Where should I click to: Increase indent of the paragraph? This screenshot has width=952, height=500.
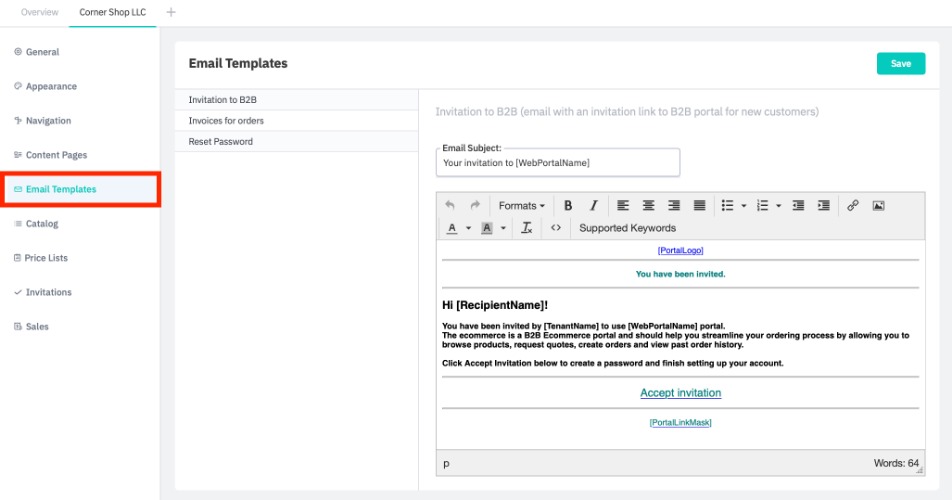(823, 206)
